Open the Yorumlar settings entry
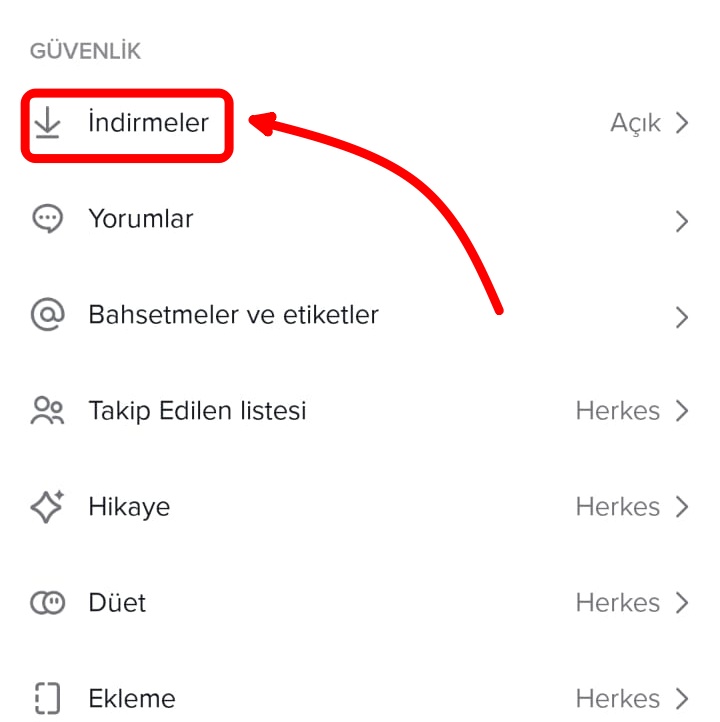 pyautogui.click(x=141, y=219)
